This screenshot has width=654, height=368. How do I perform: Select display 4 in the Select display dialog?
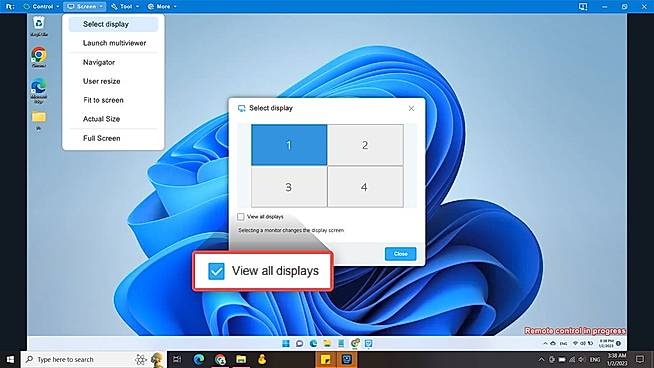tap(365, 187)
